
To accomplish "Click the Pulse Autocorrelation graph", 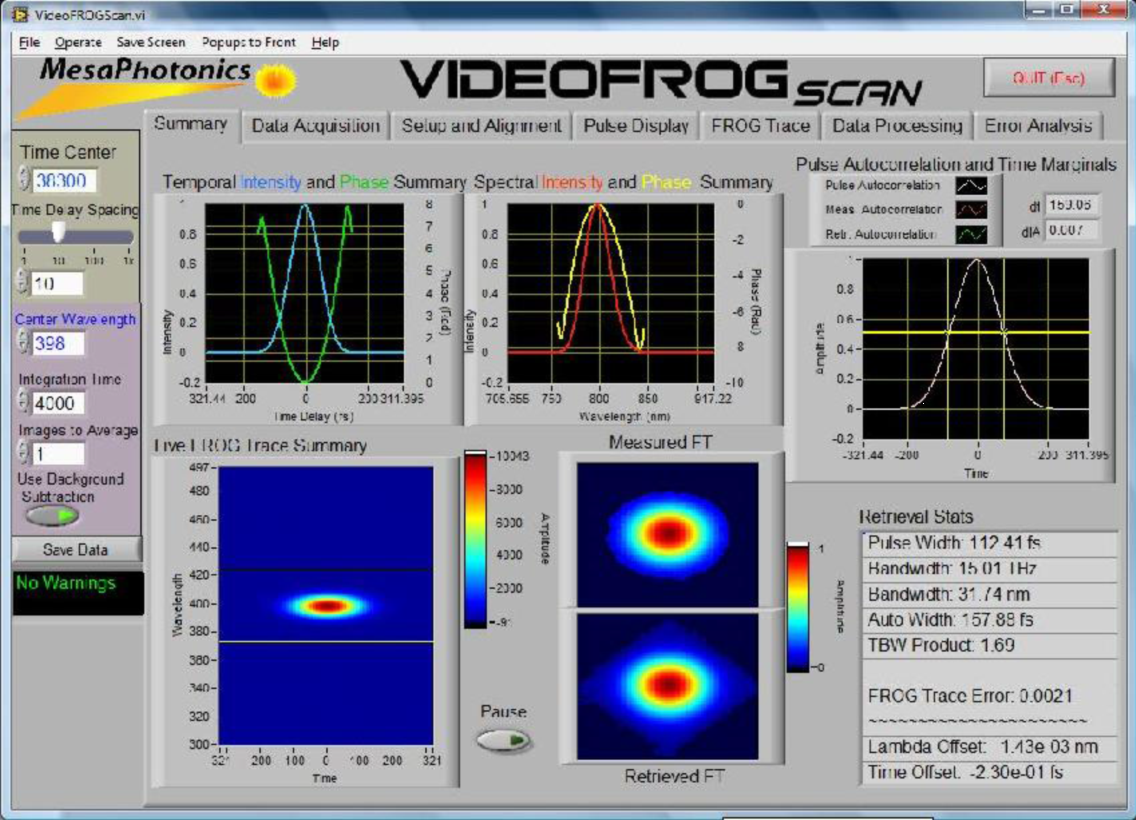I will 975,348.
